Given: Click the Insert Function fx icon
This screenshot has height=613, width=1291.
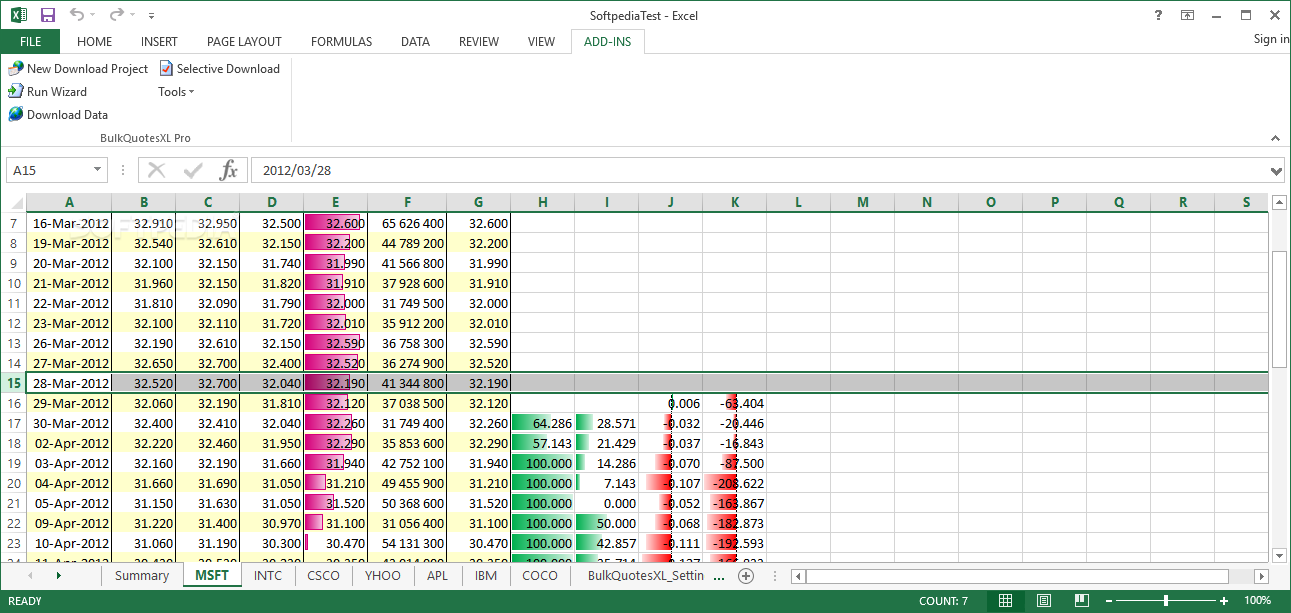Looking at the screenshot, I should pyautogui.click(x=229, y=170).
